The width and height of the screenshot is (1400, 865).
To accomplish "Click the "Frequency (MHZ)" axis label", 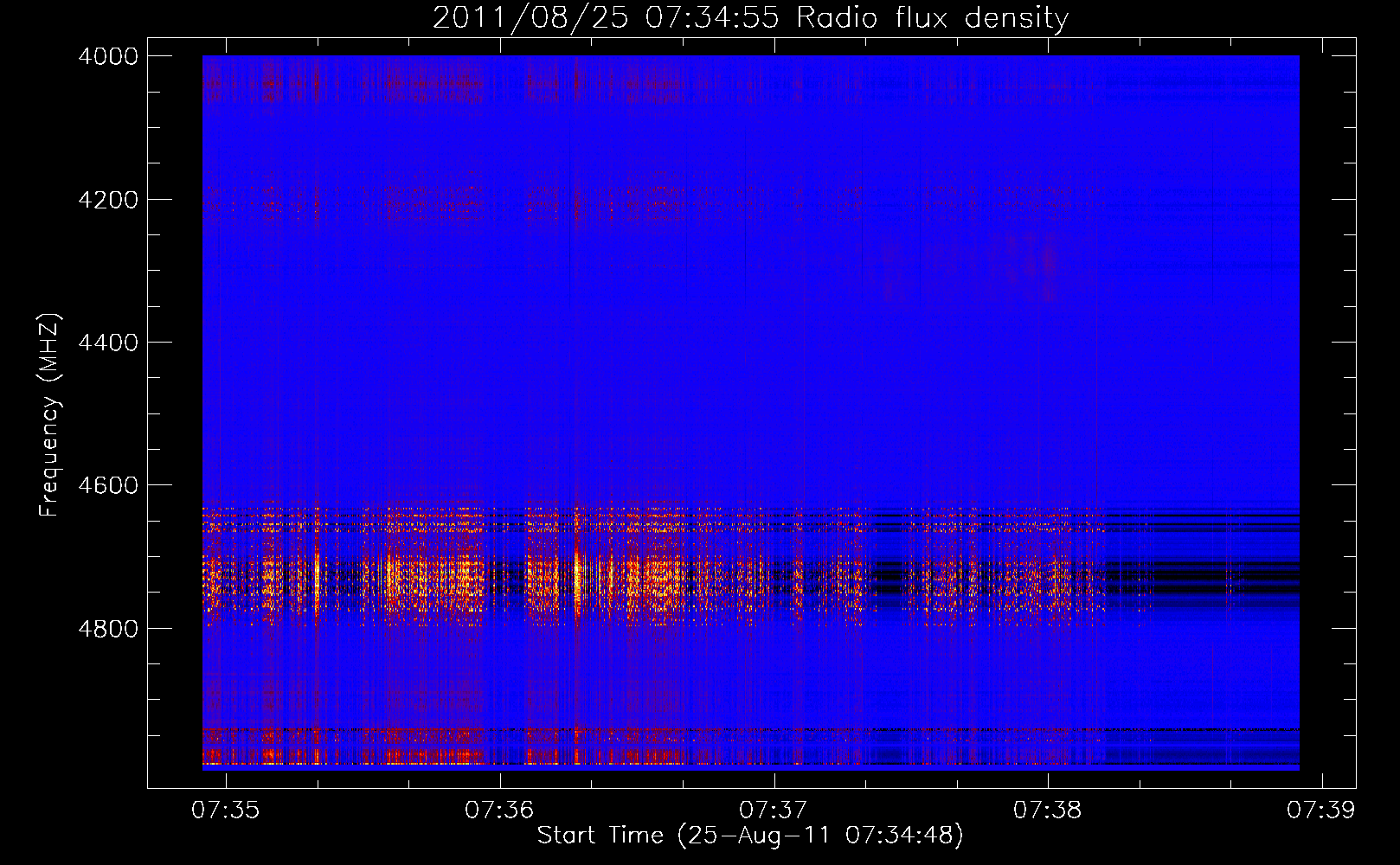I will (50, 415).
